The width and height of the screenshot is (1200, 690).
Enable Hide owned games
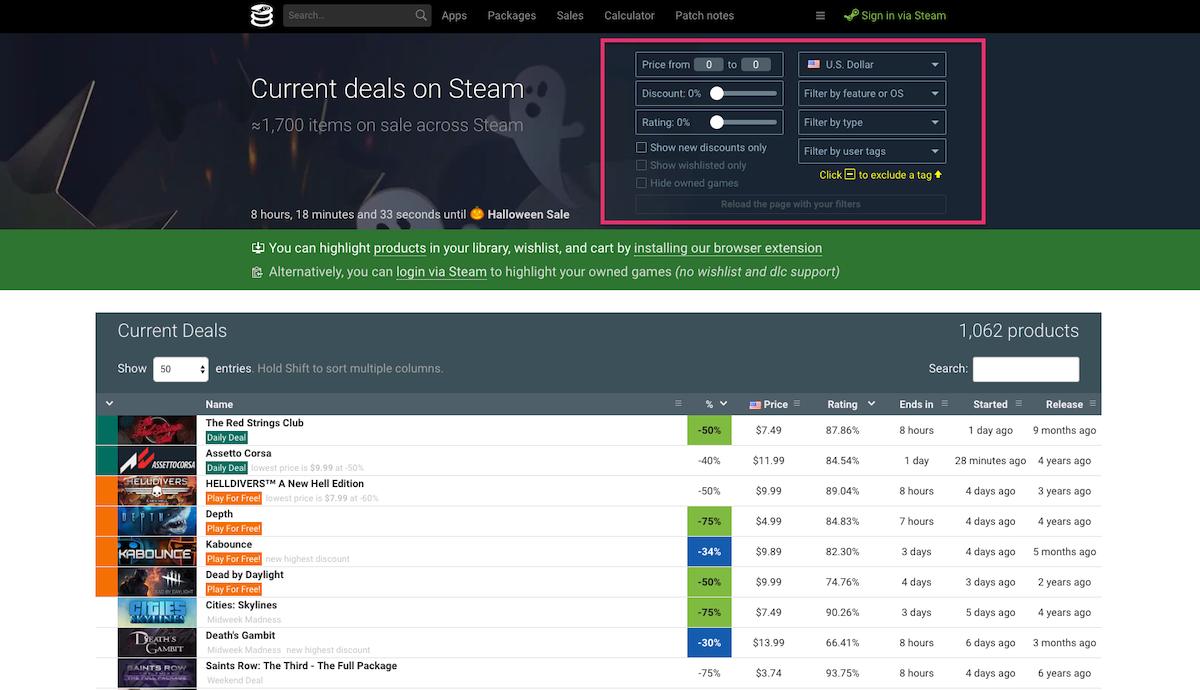click(x=640, y=183)
